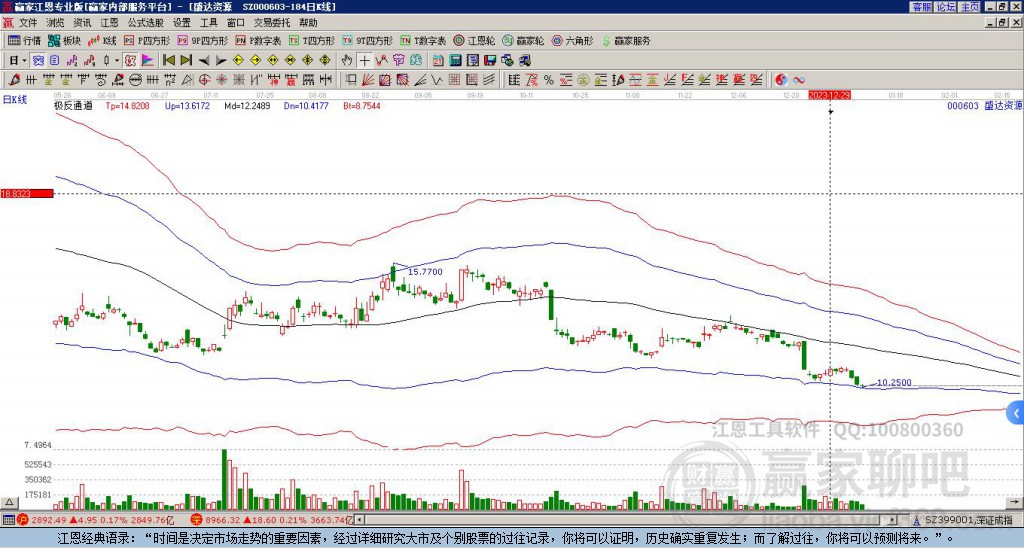Launch the 江恩轮 Gann wheel

click(x=473, y=40)
